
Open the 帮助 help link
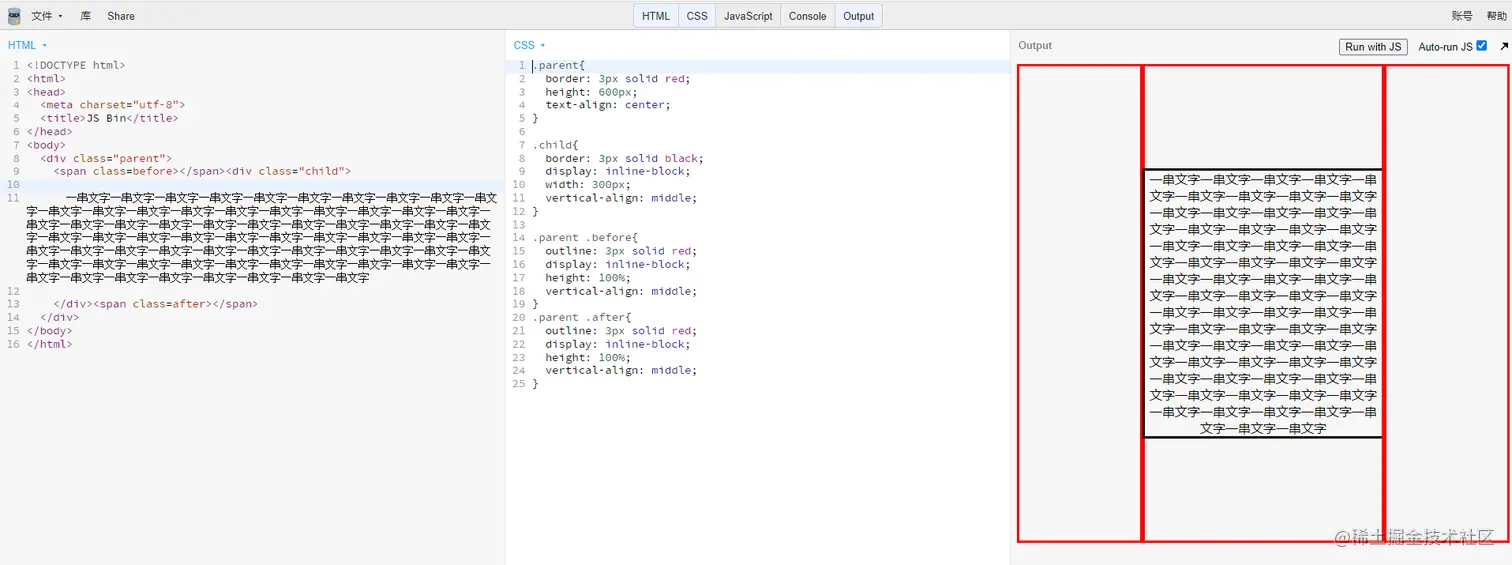point(1496,16)
